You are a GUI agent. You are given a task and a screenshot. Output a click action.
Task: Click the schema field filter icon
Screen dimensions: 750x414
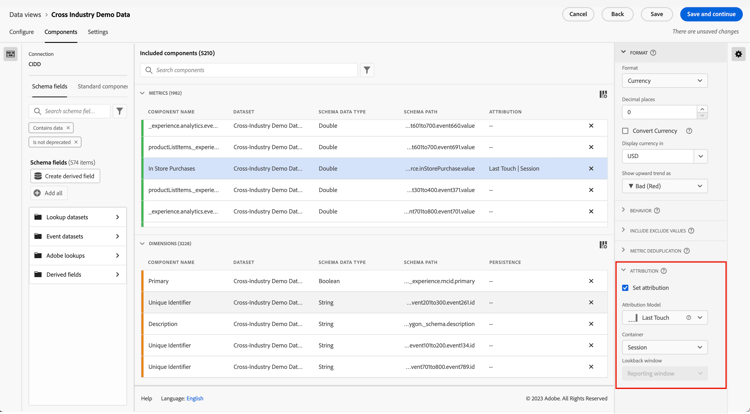(120, 111)
